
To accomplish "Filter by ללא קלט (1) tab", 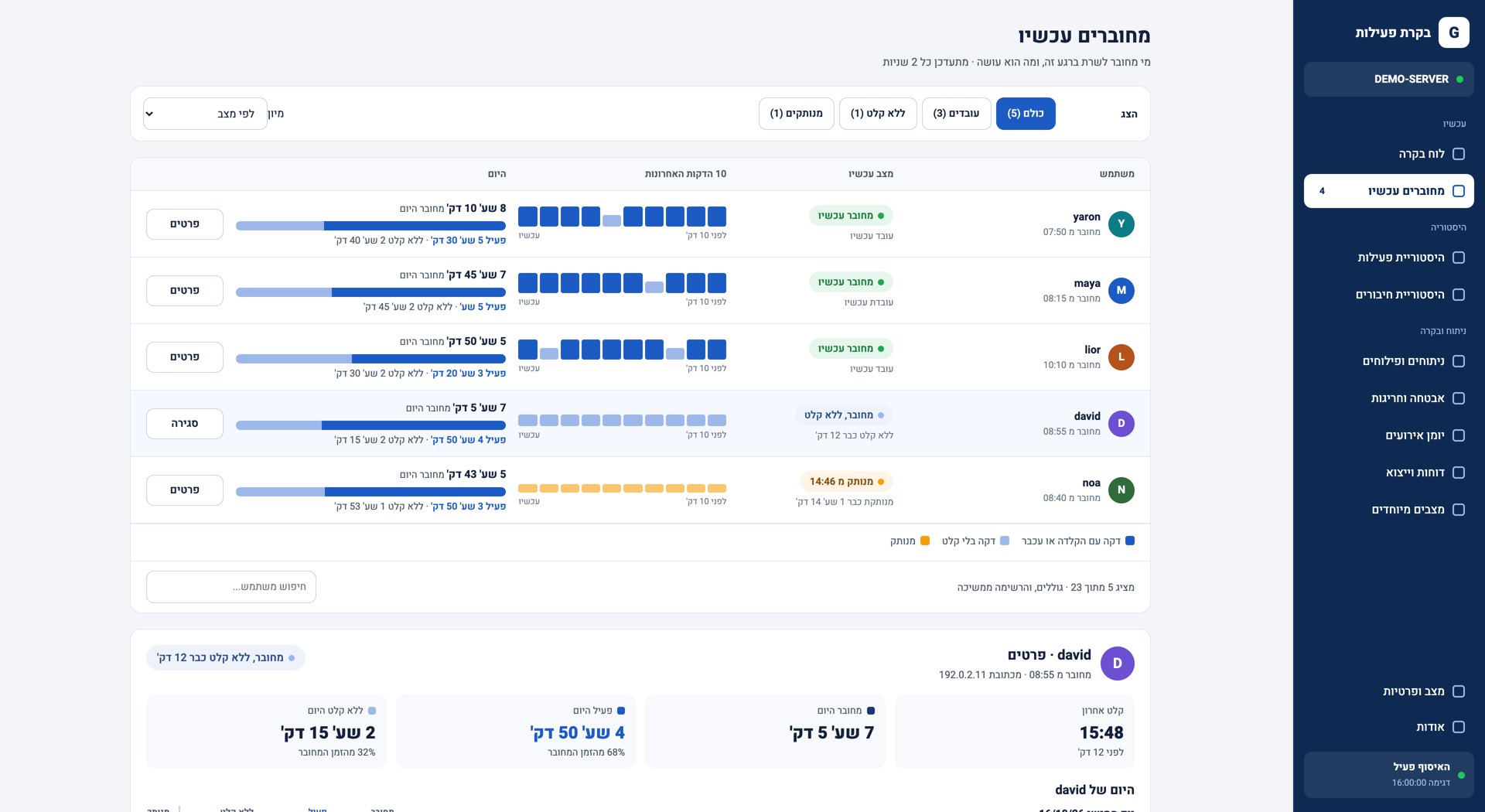I will point(878,114).
